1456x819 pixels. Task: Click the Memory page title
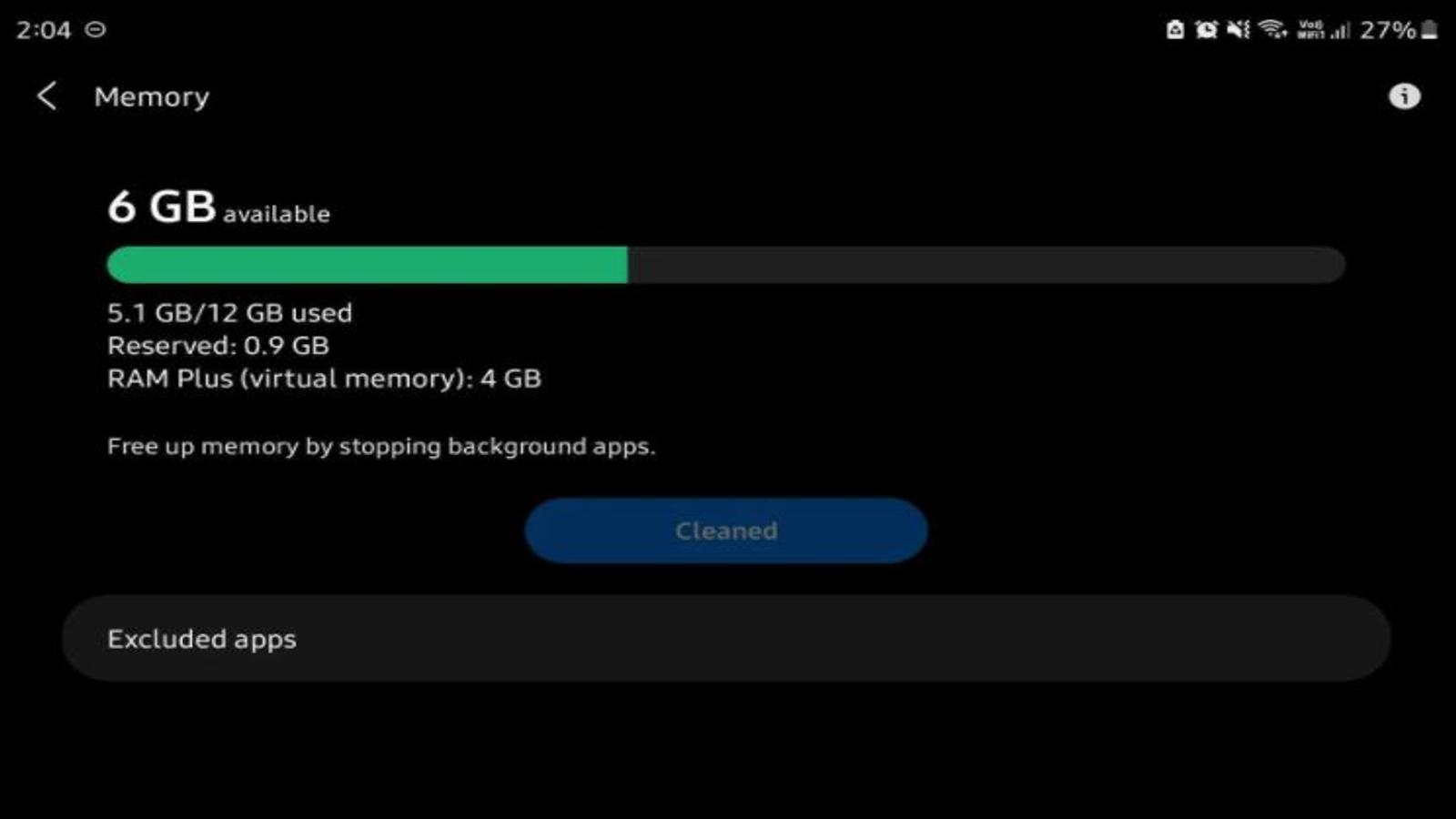point(151,96)
